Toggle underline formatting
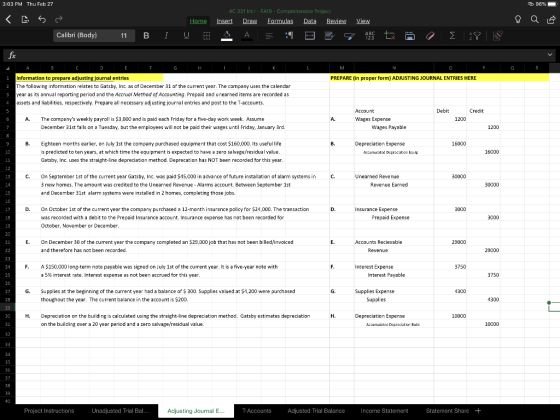 pos(186,35)
